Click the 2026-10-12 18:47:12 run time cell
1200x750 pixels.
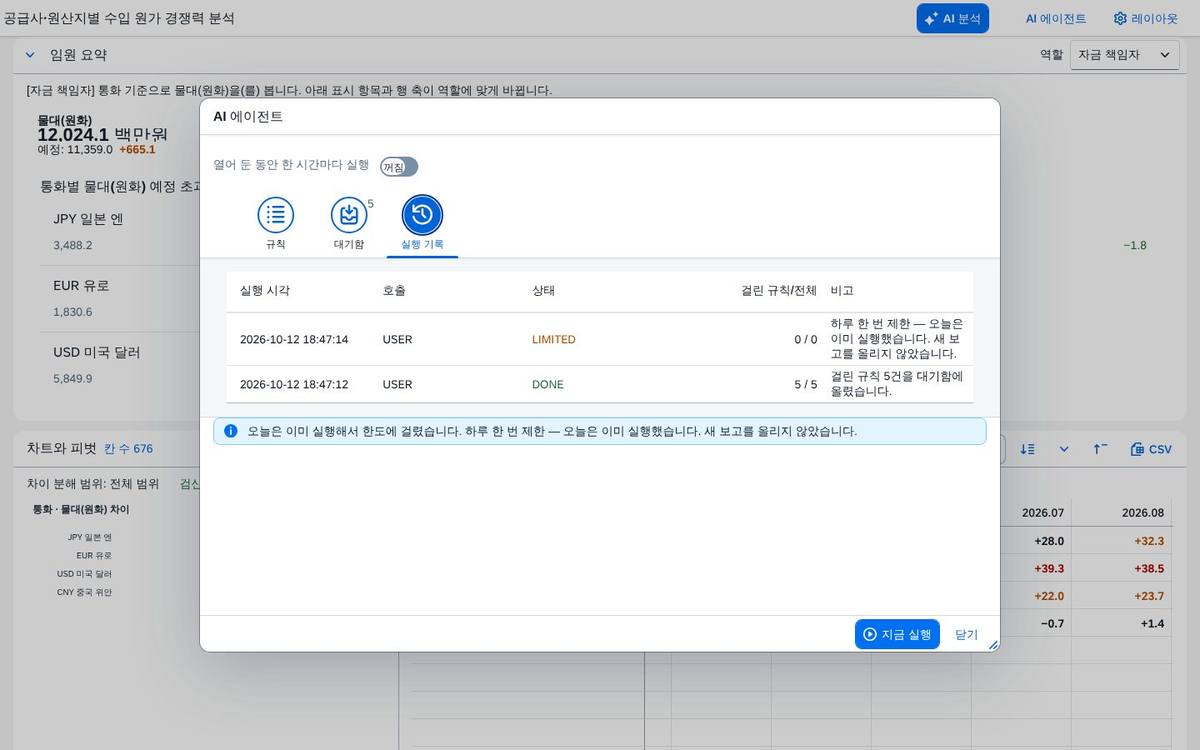[x=294, y=384]
